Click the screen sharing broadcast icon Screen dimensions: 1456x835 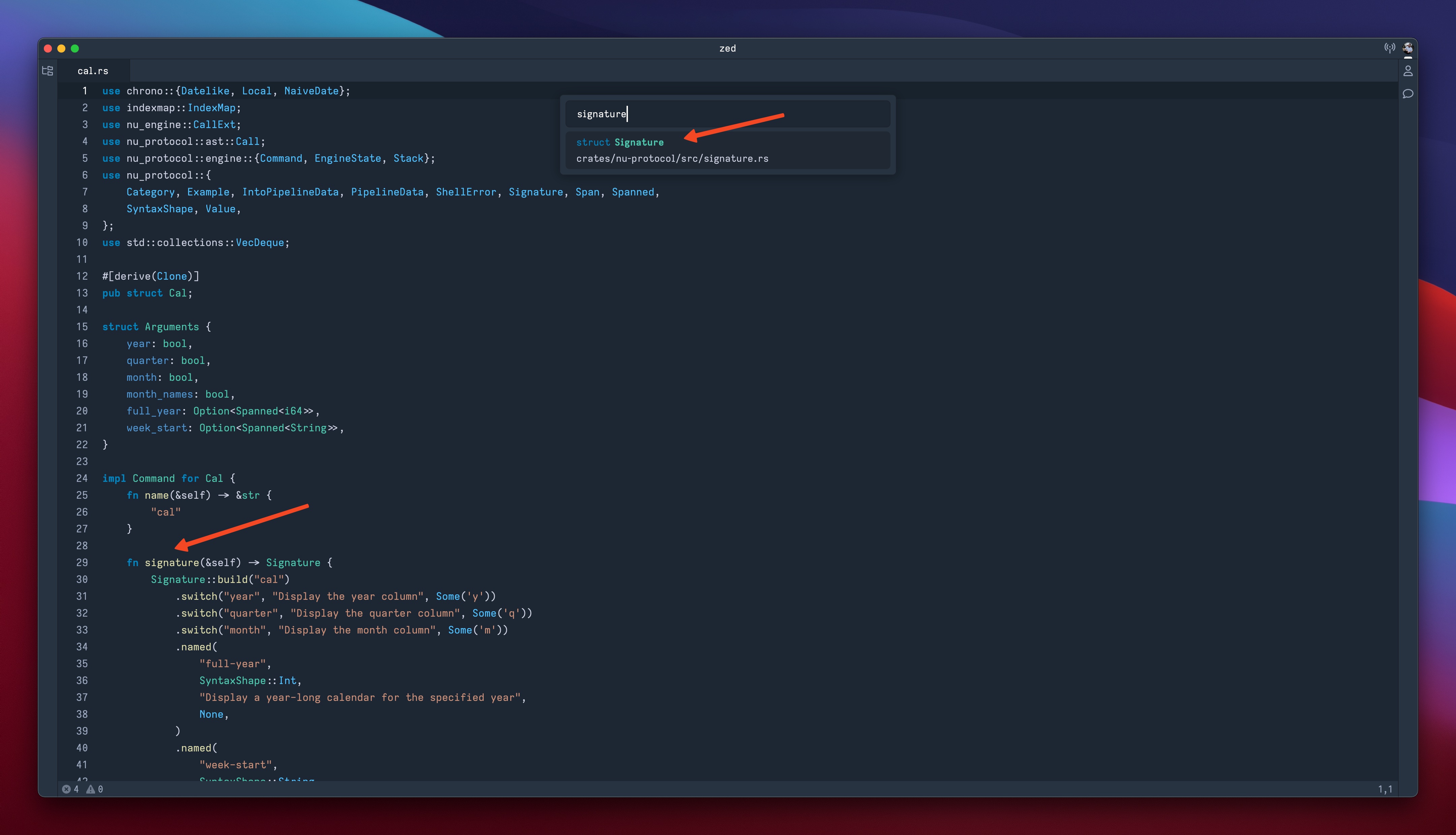pyautogui.click(x=1390, y=48)
